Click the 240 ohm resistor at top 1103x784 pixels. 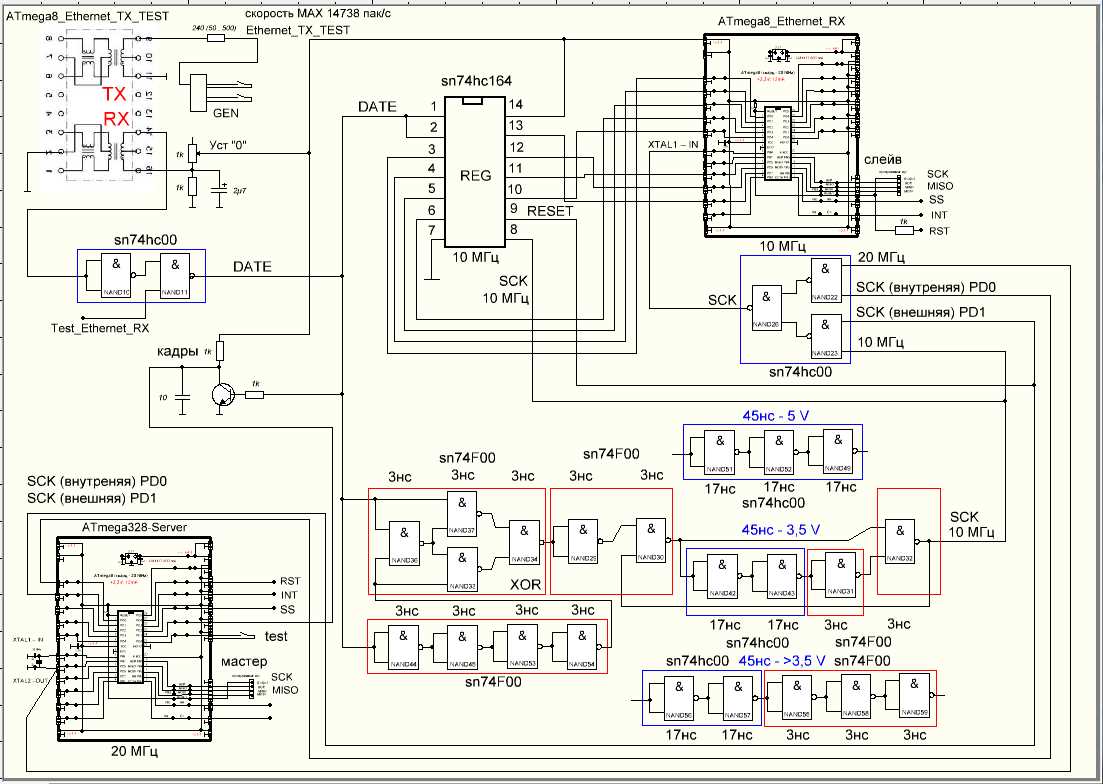[x=216, y=39]
